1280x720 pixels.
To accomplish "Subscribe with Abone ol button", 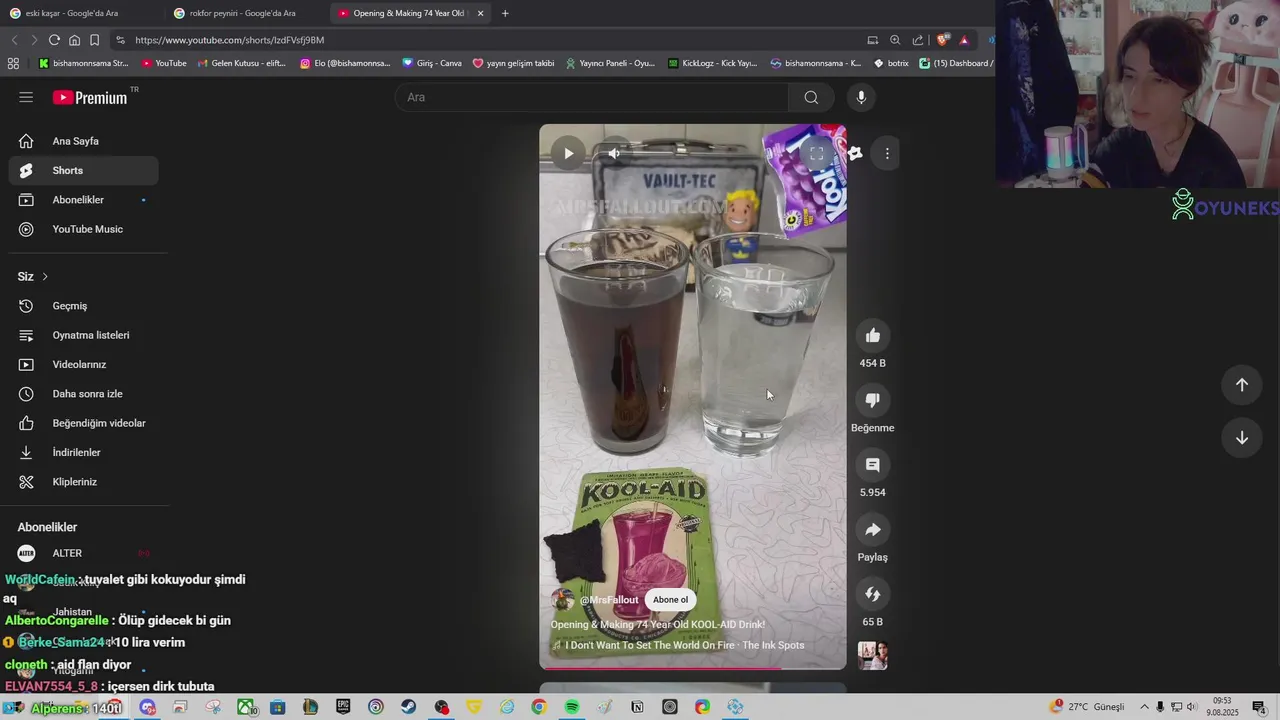I will tap(670, 600).
